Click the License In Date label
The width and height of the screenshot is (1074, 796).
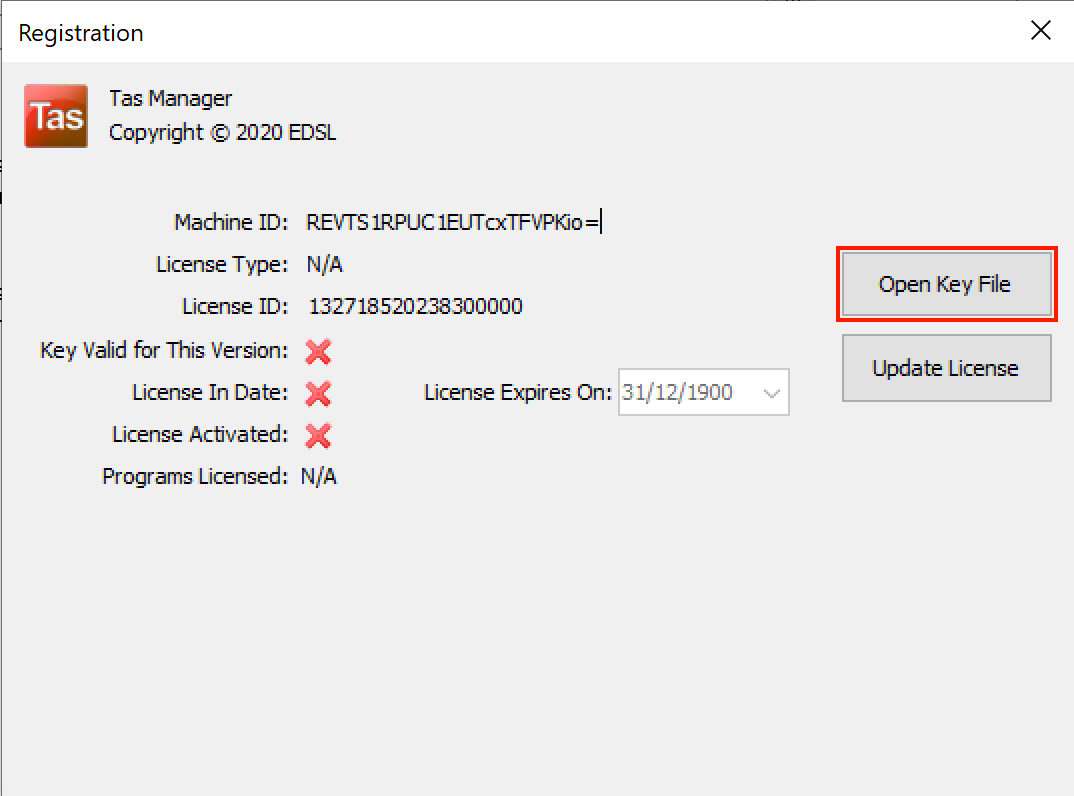click(x=210, y=393)
